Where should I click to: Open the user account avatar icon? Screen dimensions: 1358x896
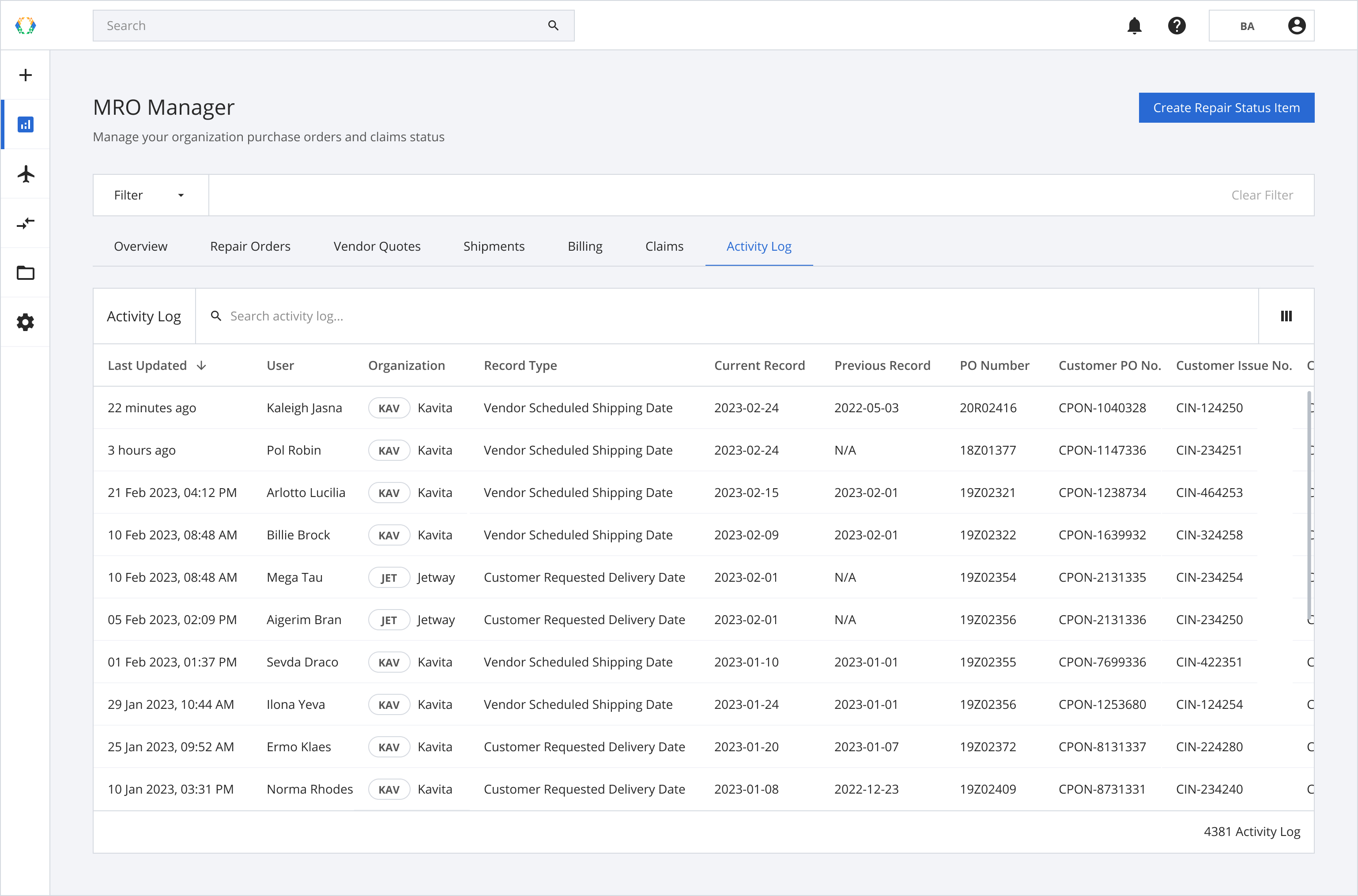pos(1296,26)
